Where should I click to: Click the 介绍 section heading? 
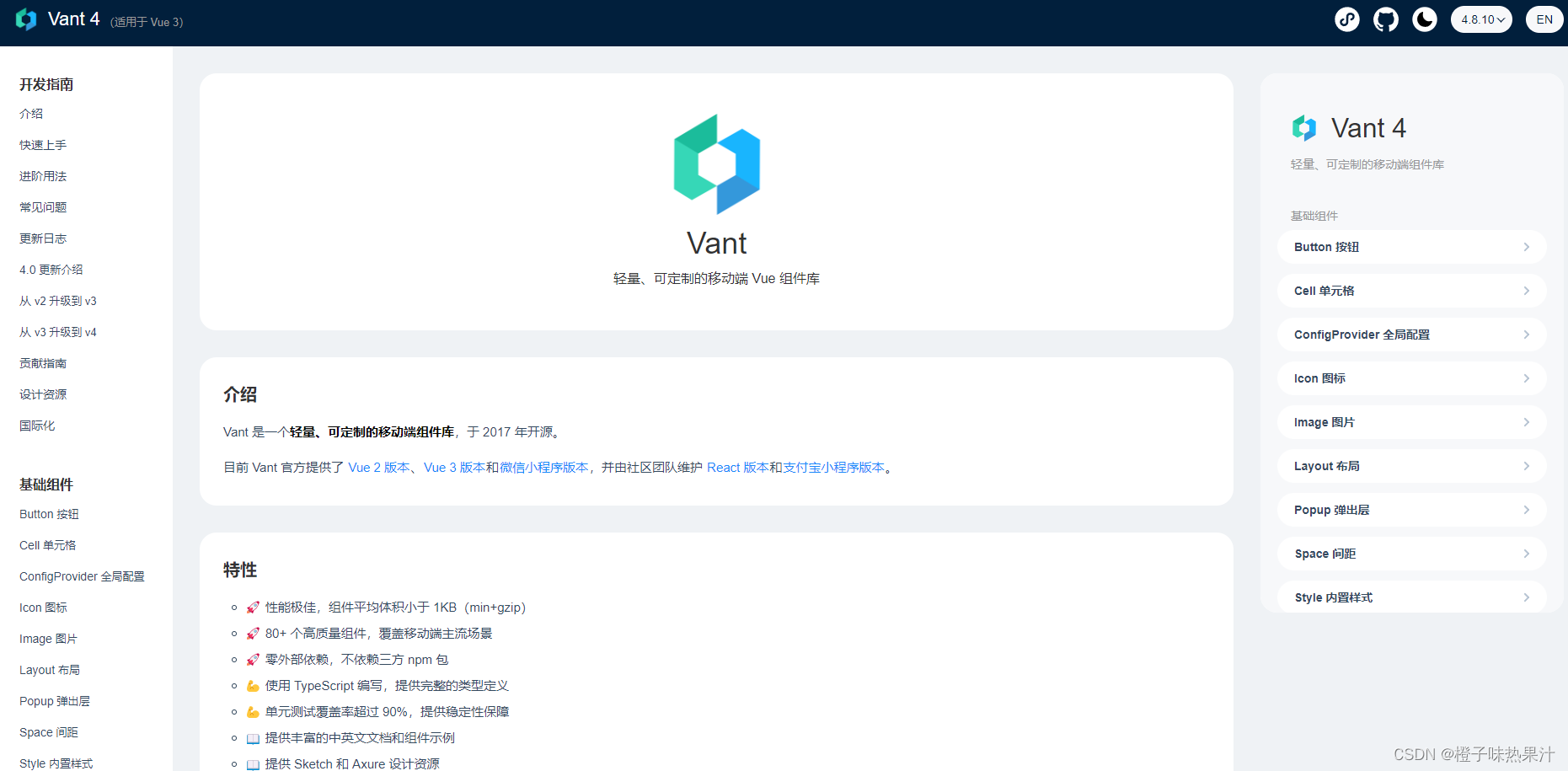(x=240, y=394)
